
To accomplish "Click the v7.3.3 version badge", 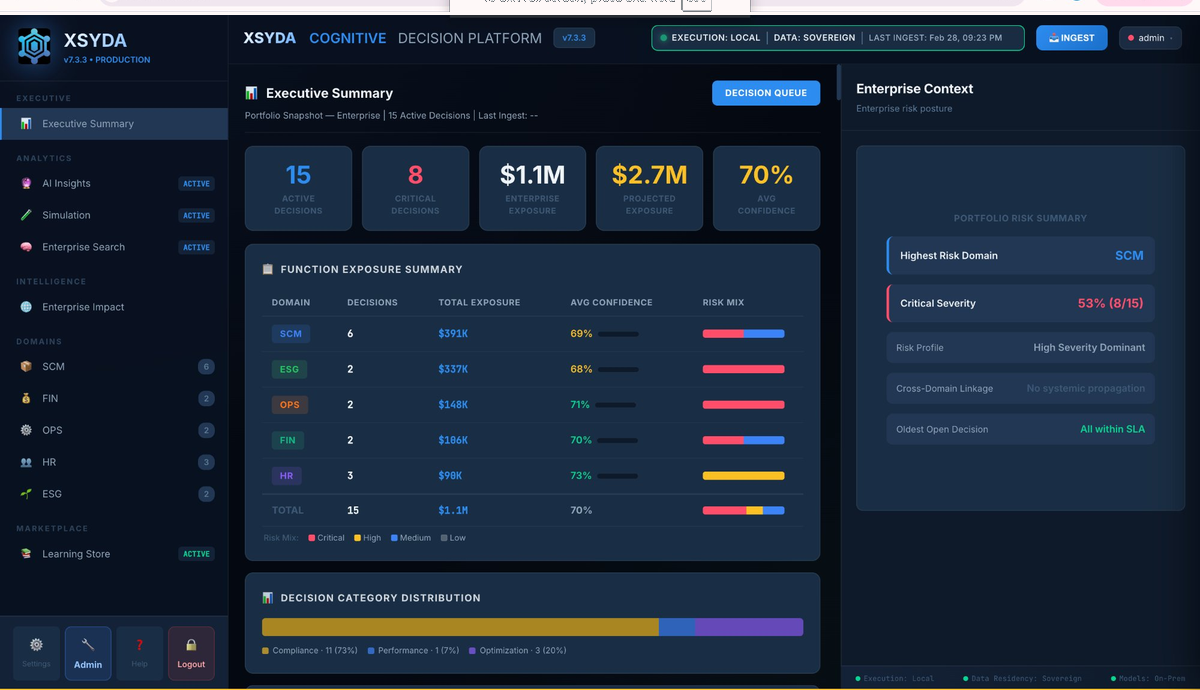I will pyautogui.click(x=574, y=38).
